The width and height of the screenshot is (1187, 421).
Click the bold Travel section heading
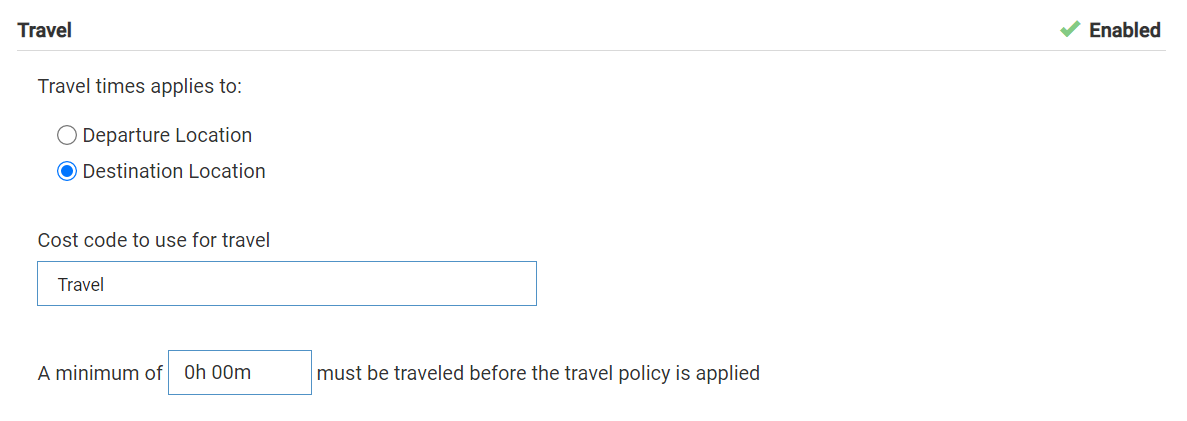tap(45, 30)
